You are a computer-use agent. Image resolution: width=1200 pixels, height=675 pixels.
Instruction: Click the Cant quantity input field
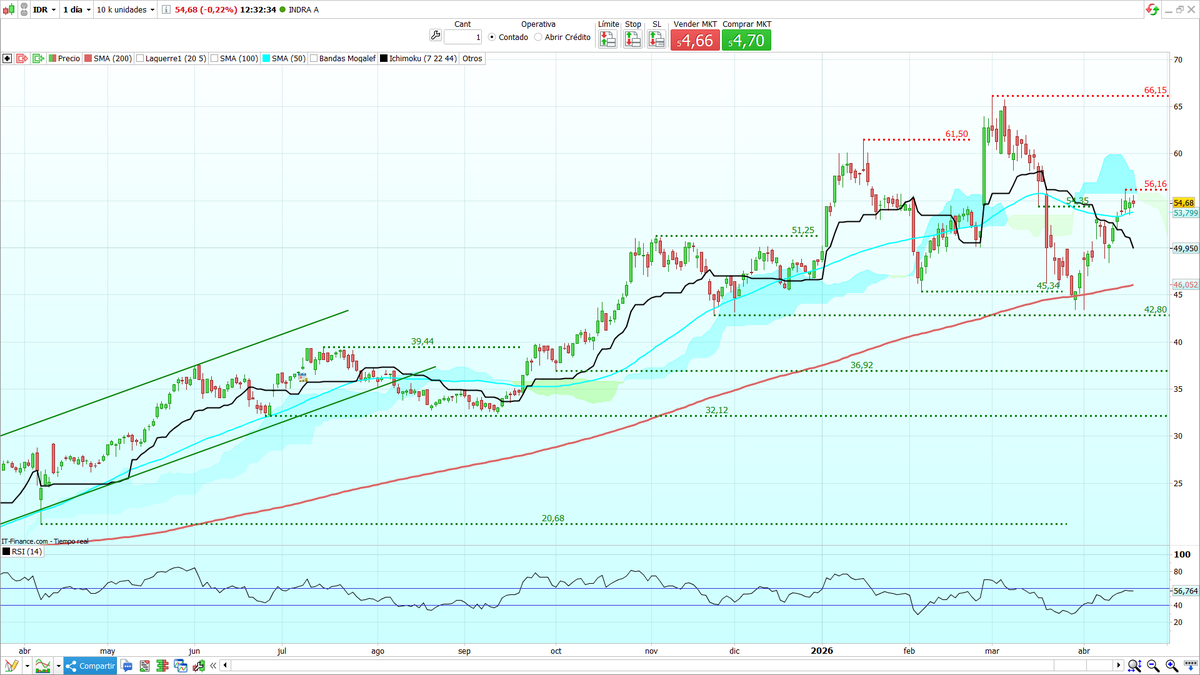click(463, 37)
